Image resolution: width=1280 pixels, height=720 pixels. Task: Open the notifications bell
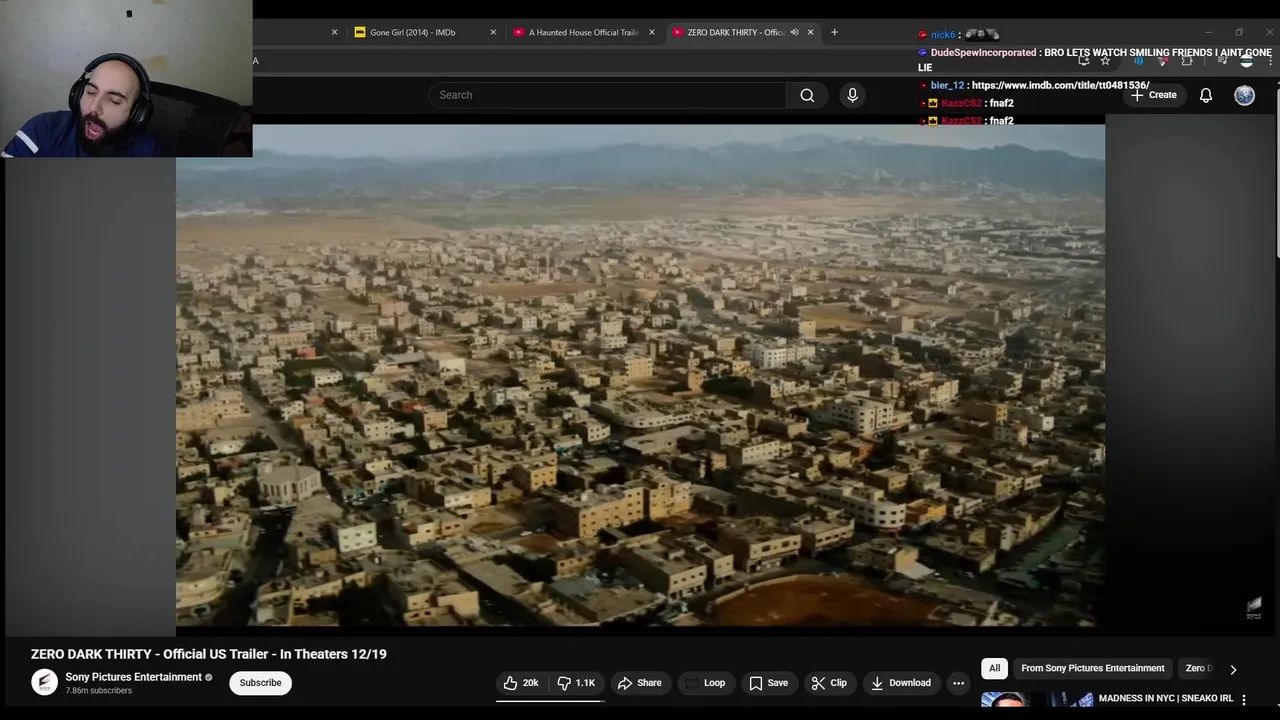point(1206,95)
